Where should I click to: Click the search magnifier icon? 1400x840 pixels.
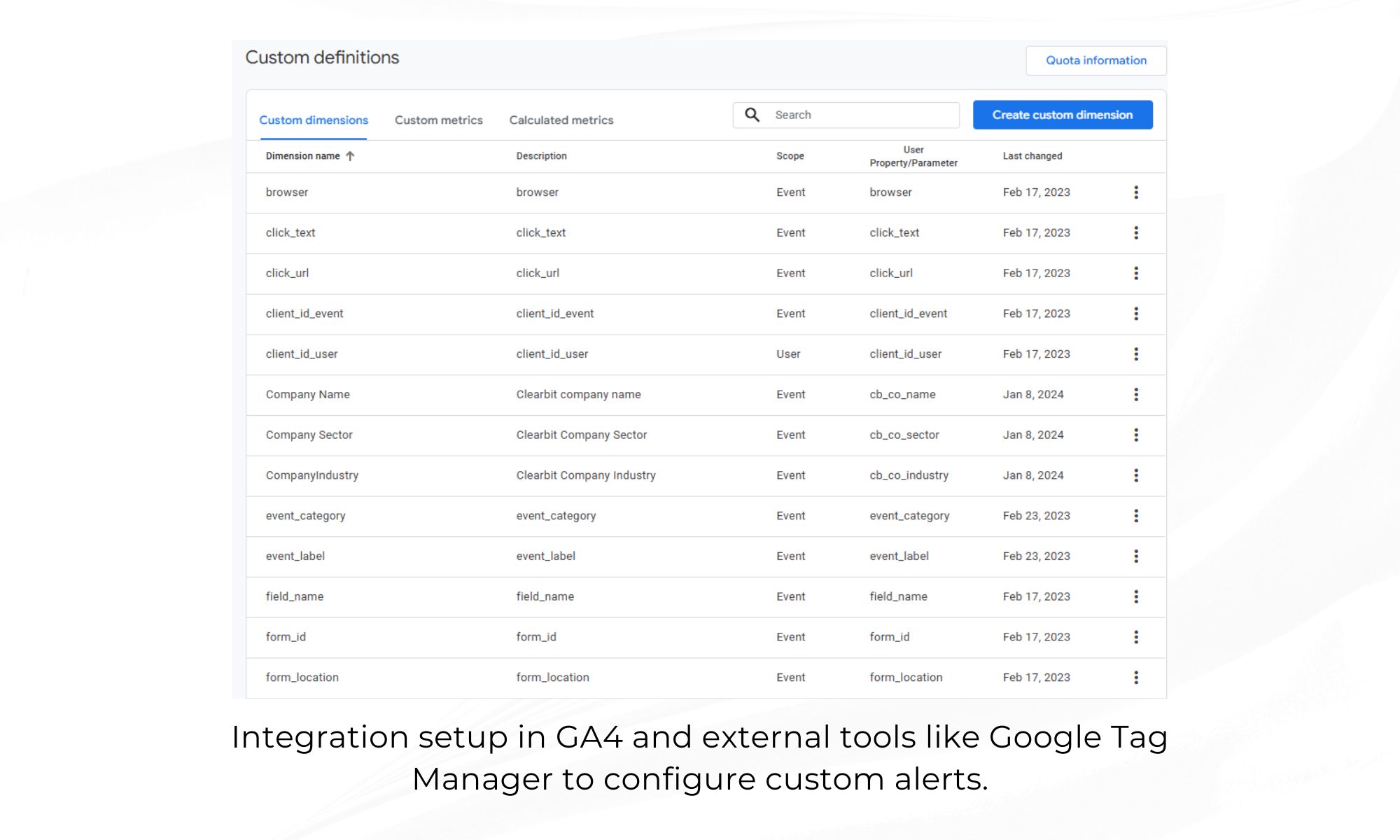click(x=752, y=115)
